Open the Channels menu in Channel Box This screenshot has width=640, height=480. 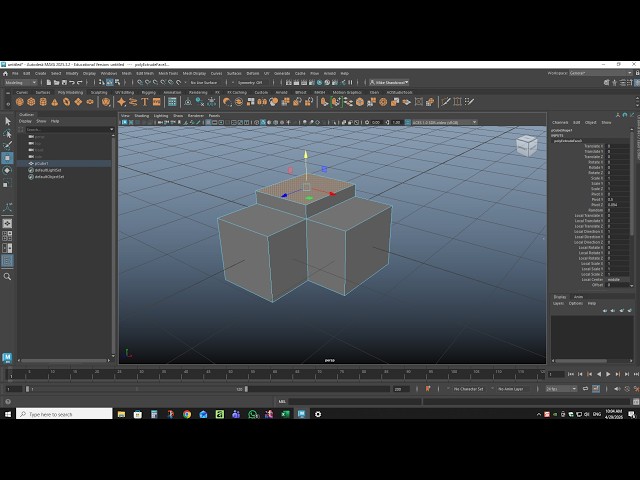pos(560,122)
